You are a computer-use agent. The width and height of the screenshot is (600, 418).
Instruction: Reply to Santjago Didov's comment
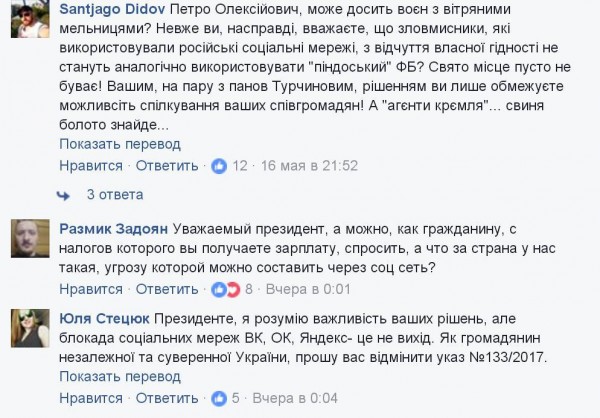click(x=167, y=165)
